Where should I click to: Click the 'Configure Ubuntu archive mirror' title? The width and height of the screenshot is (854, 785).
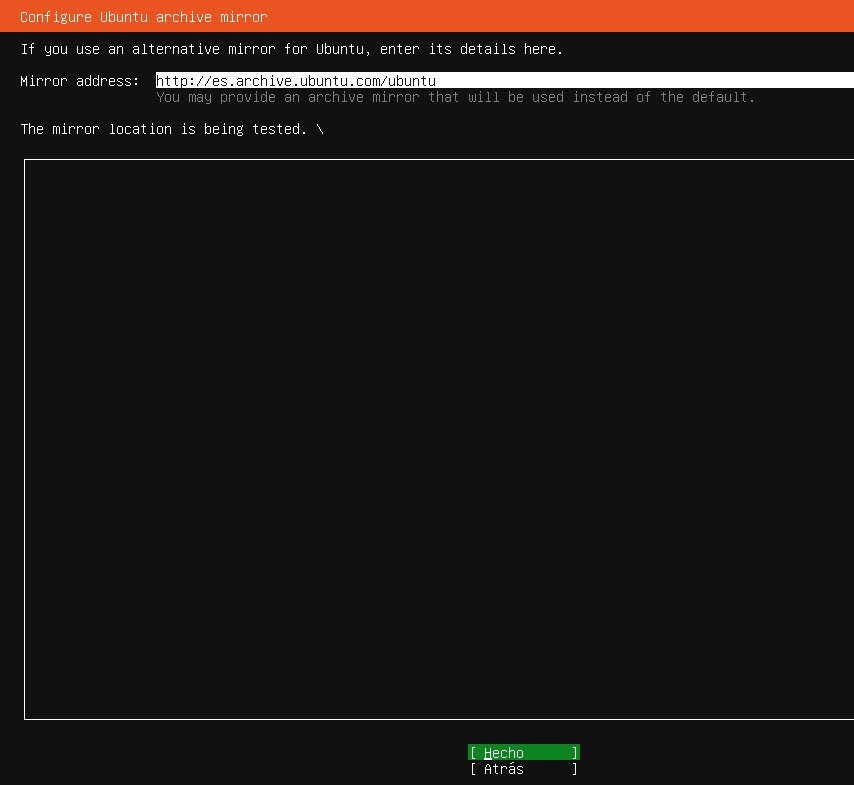click(144, 17)
